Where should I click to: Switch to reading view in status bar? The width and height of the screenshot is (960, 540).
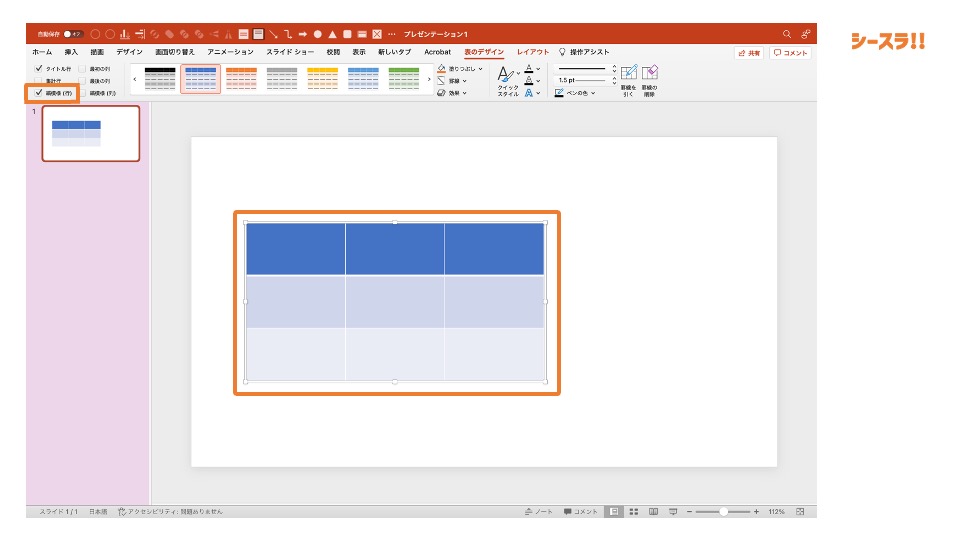(x=653, y=511)
